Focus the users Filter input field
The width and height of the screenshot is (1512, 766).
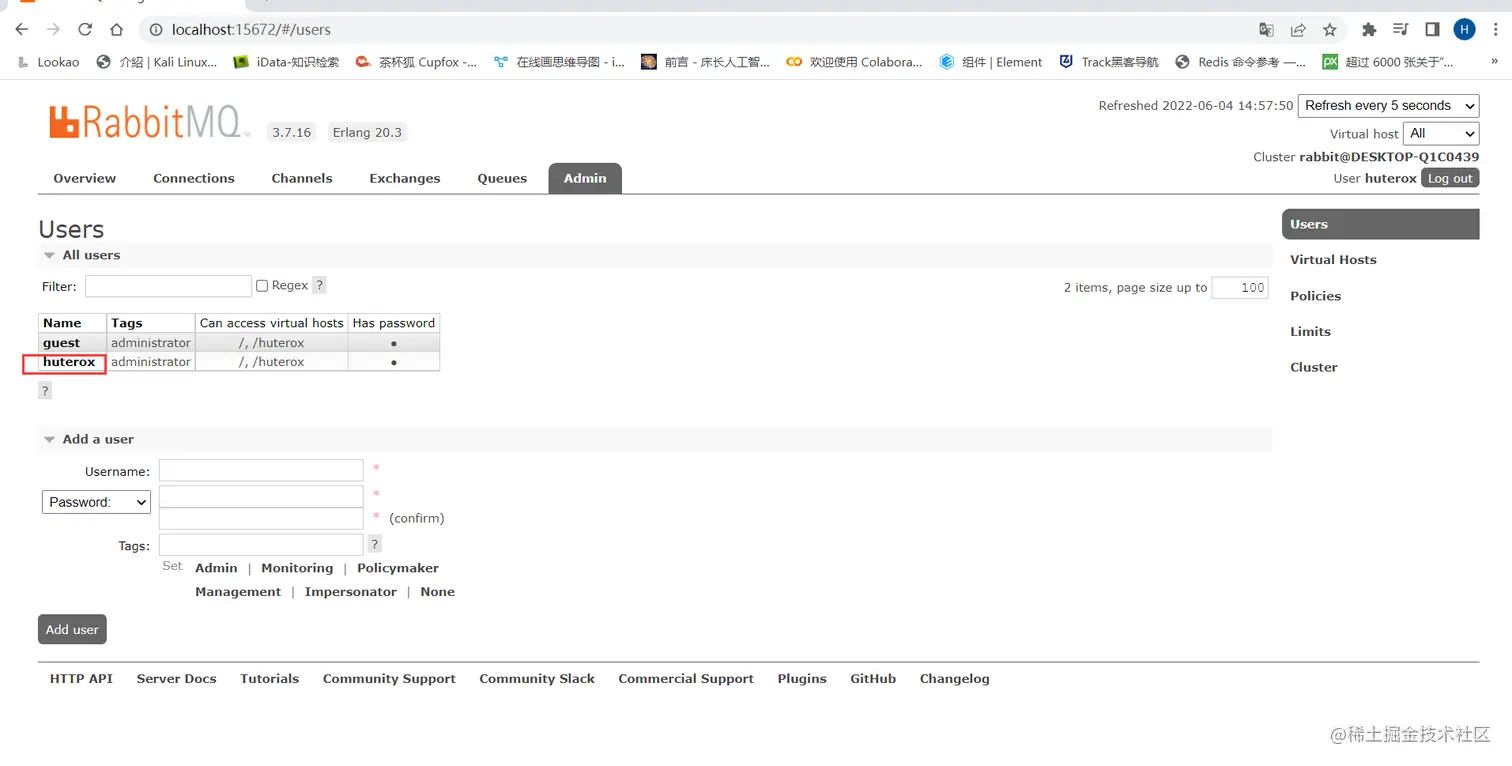[168, 286]
